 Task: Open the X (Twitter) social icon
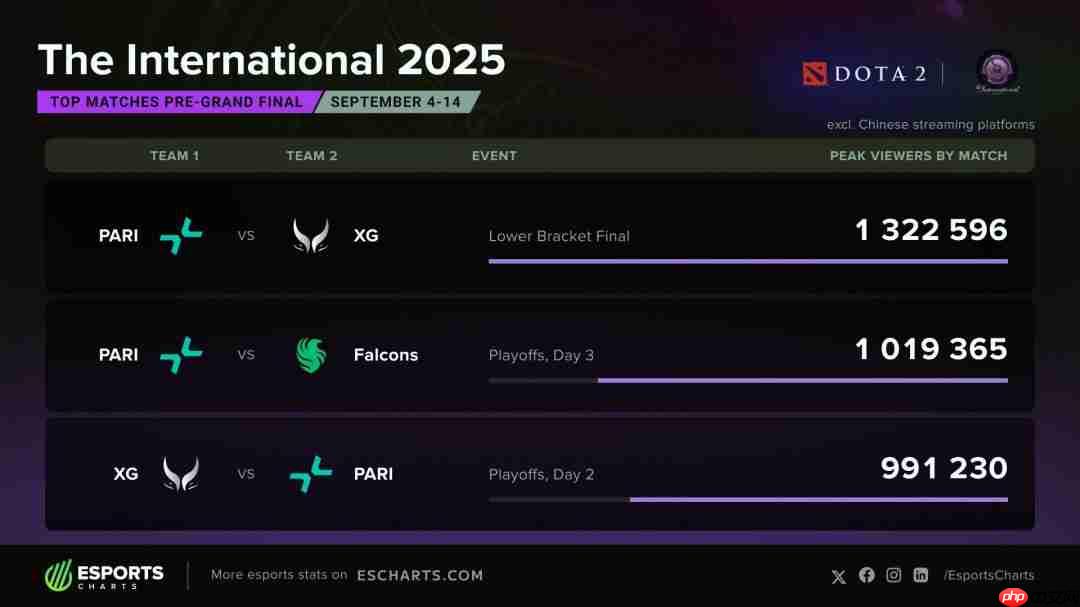[x=838, y=576]
